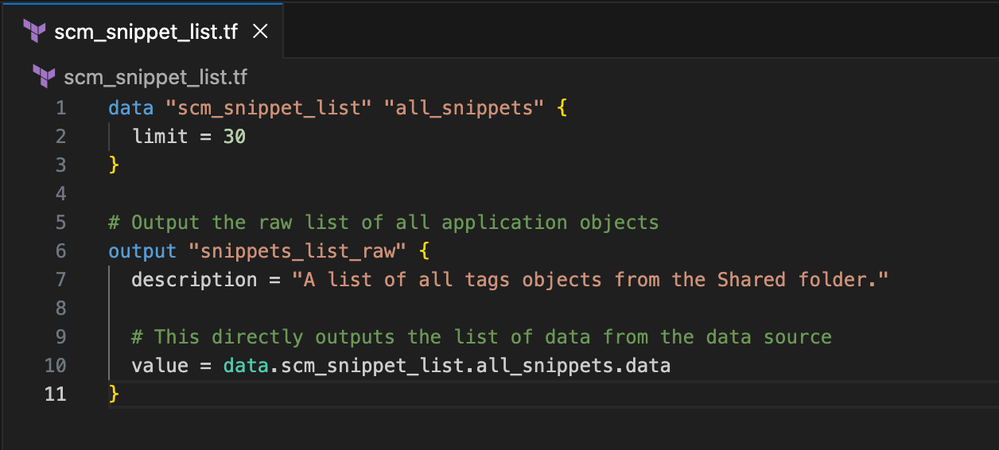Image resolution: width=999 pixels, height=450 pixels.
Task: Click the Terraform icon in the breadcrumb
Action: coord(44,77)
